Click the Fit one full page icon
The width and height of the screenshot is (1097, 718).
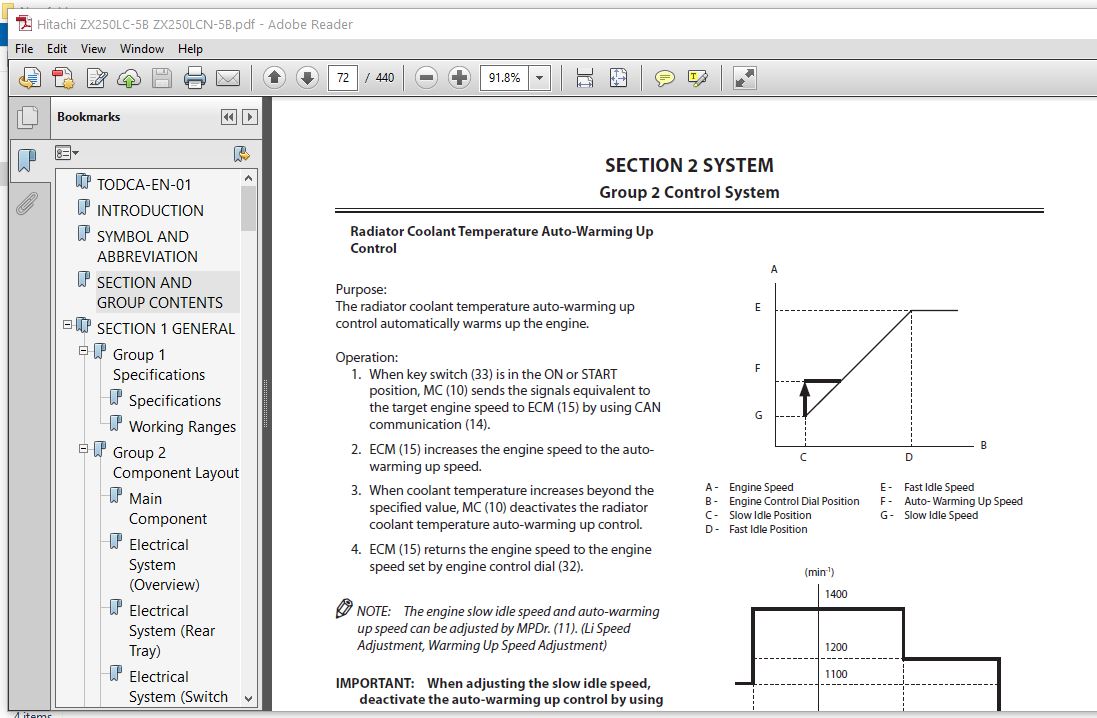point(618,78)
